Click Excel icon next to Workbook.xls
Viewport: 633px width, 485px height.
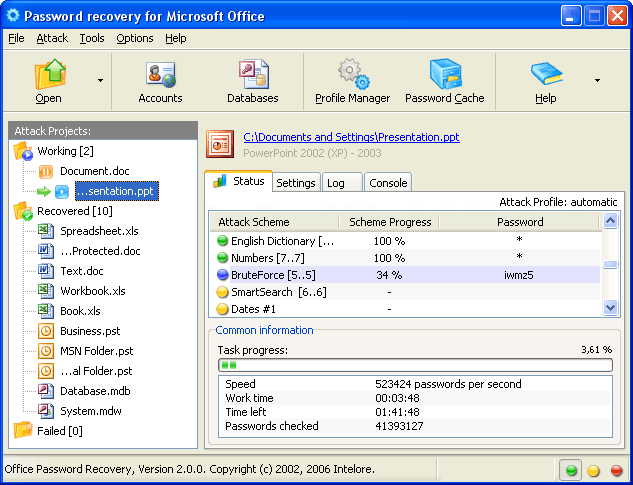pos(46,291)
